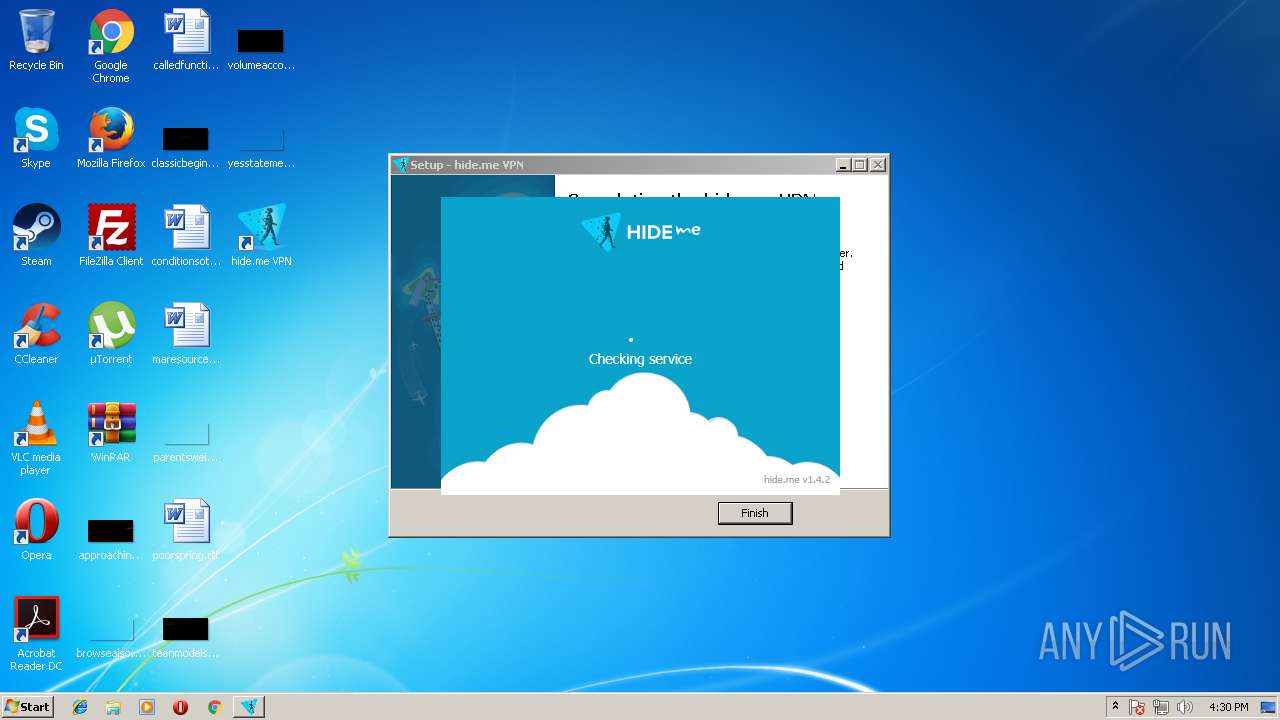Launch Mozilla Firefox desktop shortcut
The height and width of the screenshot is (720, 1280).
click(111, 138)
